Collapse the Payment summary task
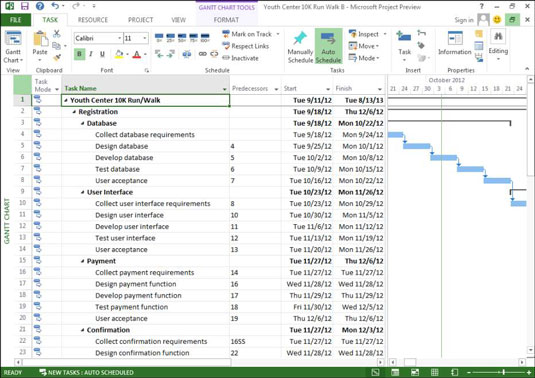The image size is (535, 378). [83, 261]
